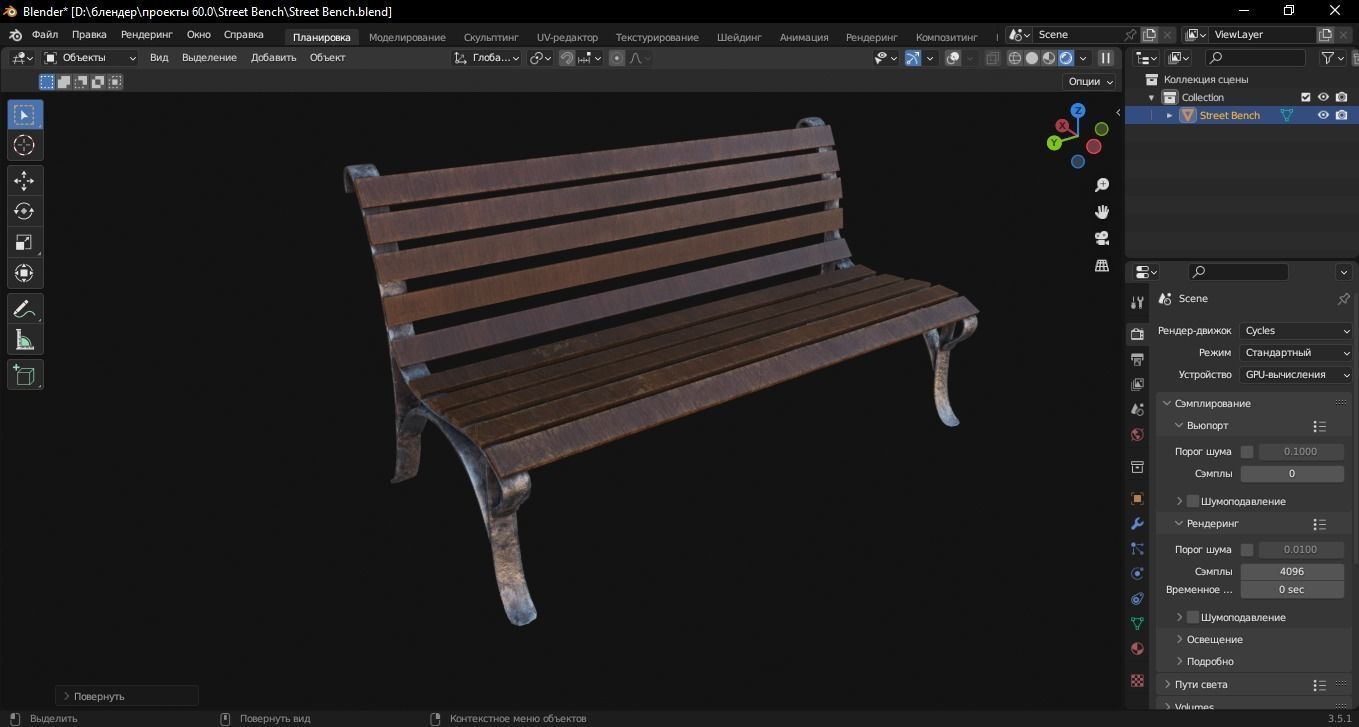Open the Объекты mode dropdown

click(90, 58)
